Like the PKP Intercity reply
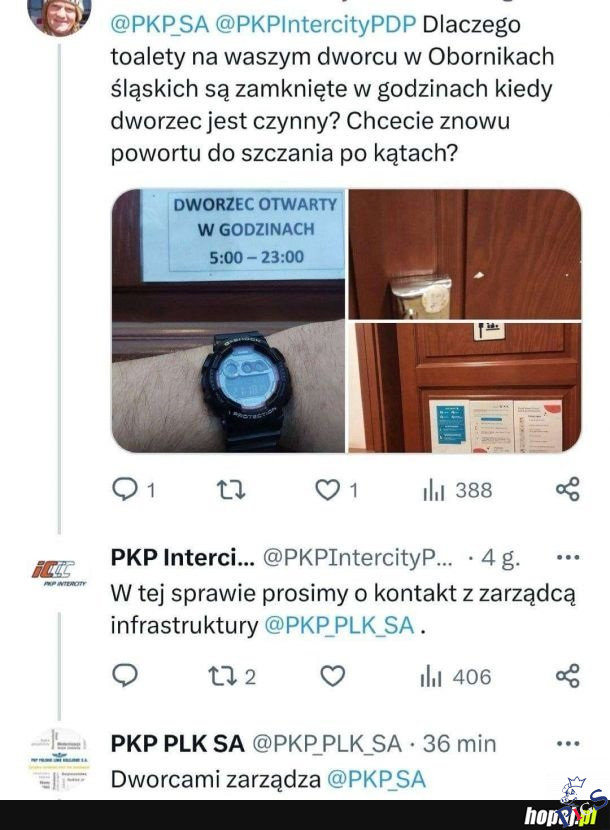610x830 pixels. (x=333, y=676)
